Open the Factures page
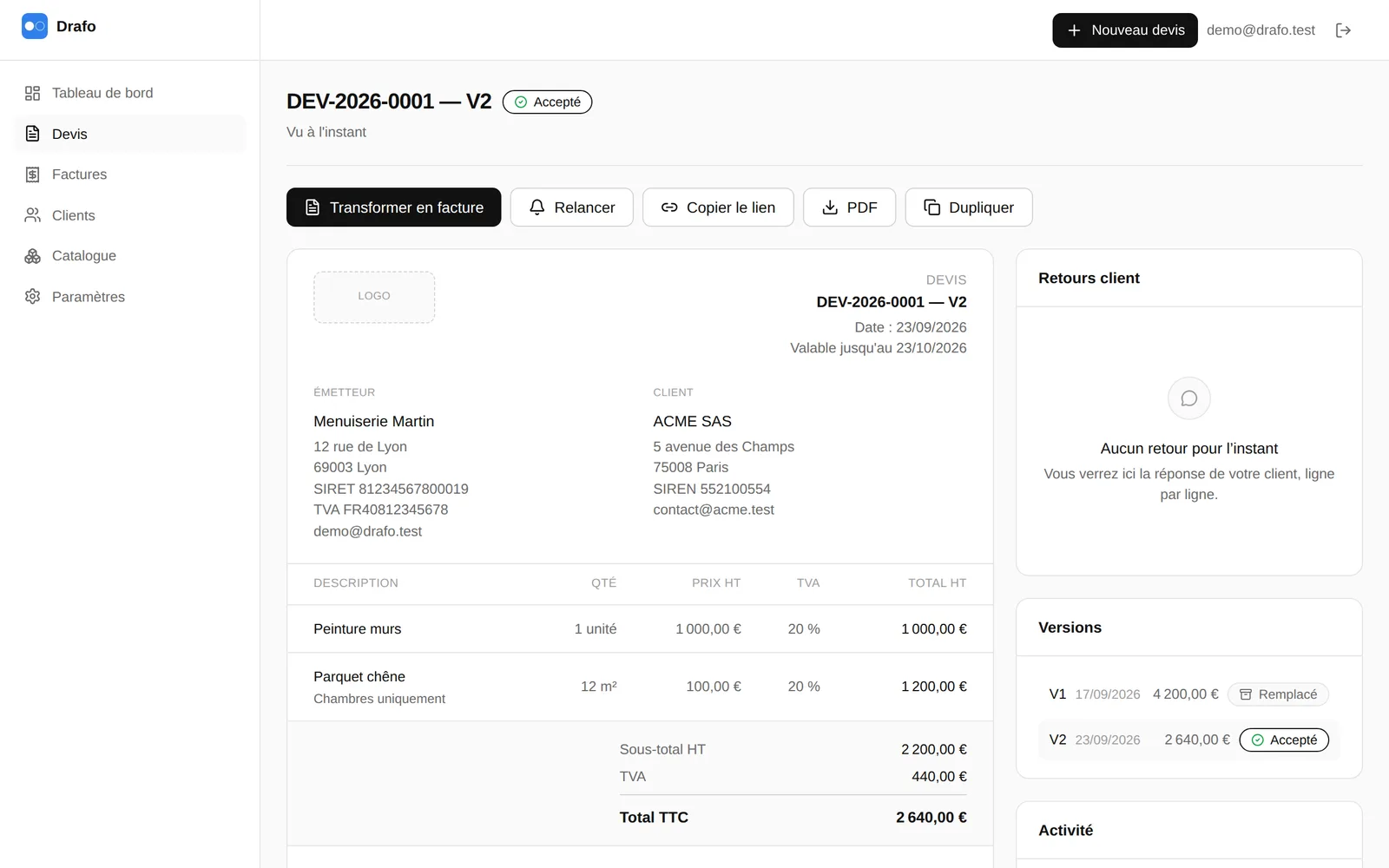 [130, 174]
